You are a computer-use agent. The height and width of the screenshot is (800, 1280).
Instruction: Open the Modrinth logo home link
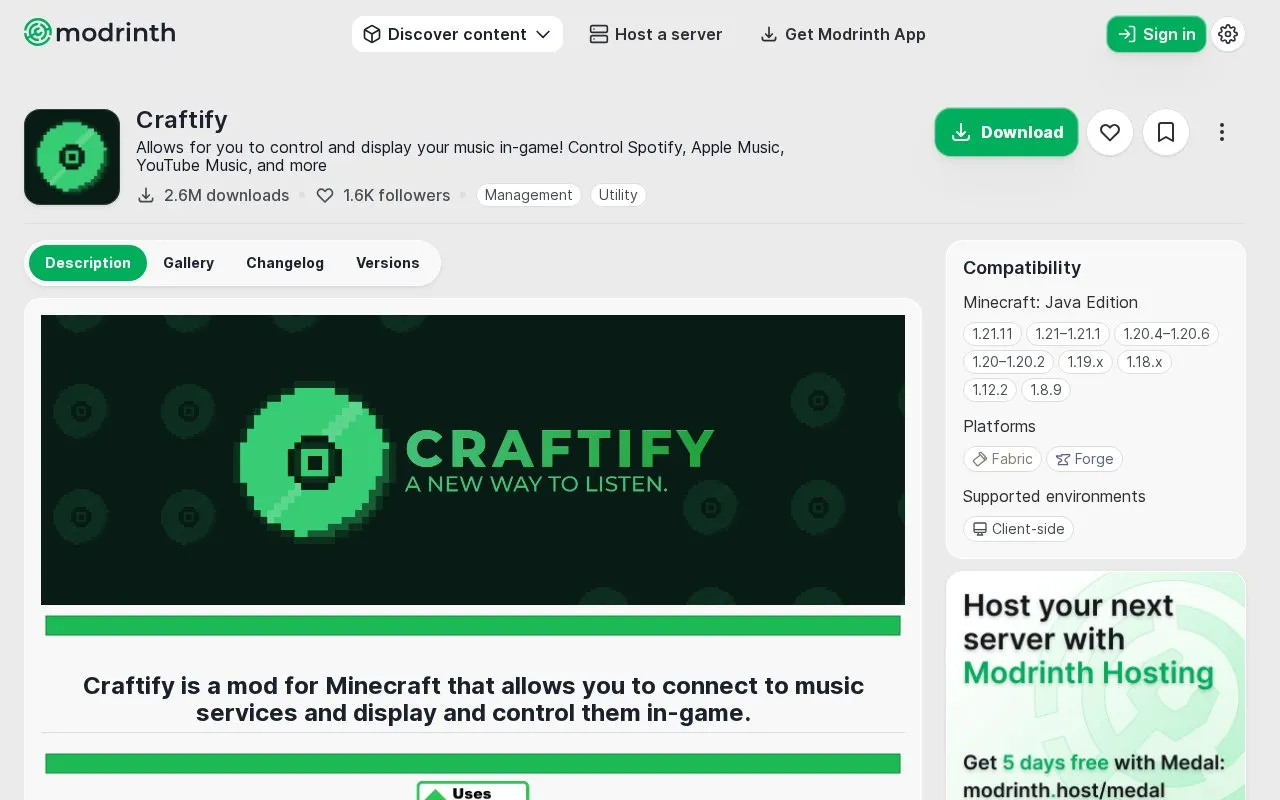coord(100,33)
